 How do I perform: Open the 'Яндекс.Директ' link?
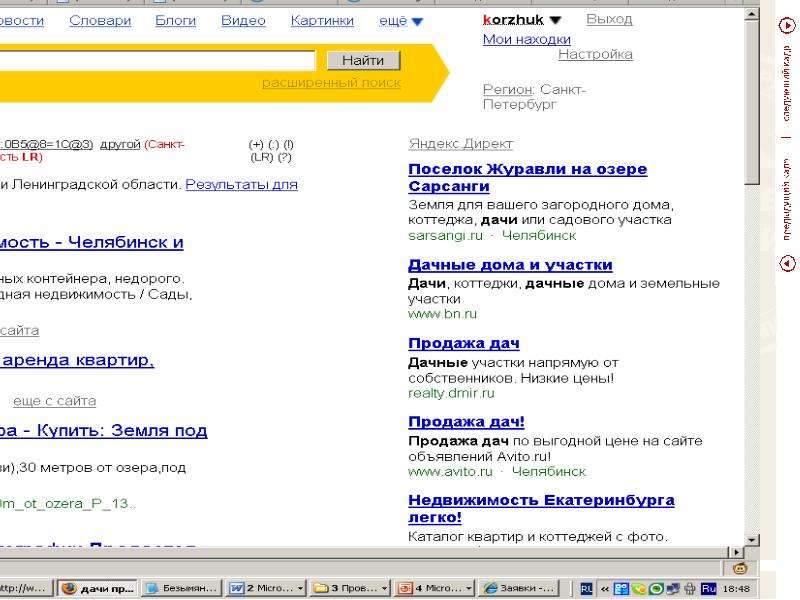[x=461, y=144]
